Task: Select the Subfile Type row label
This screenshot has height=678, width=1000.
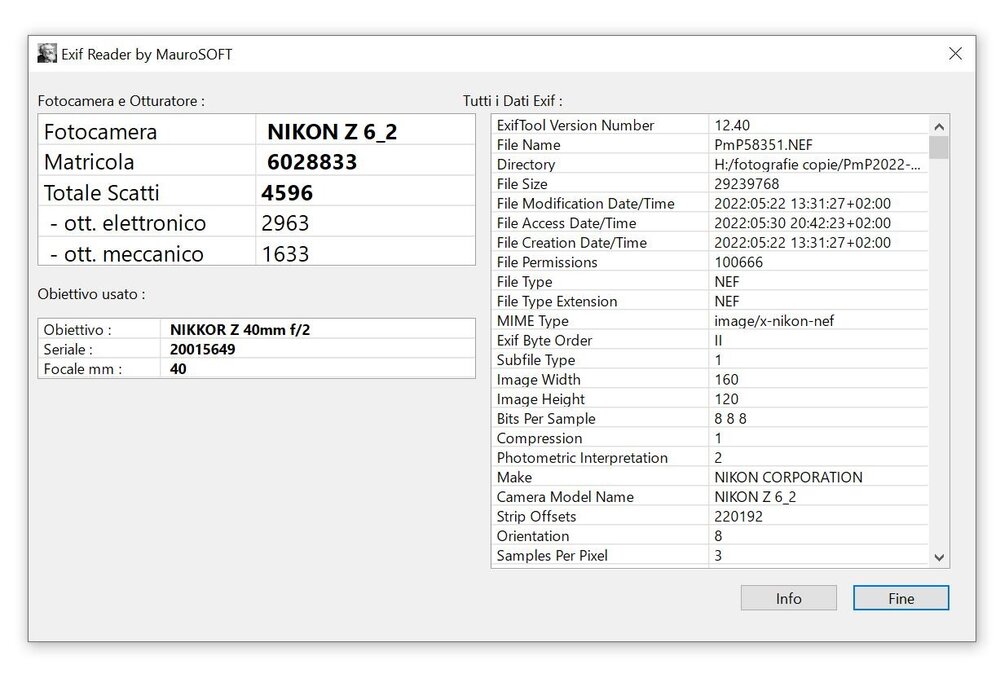Action: click(x=536, y=360)
